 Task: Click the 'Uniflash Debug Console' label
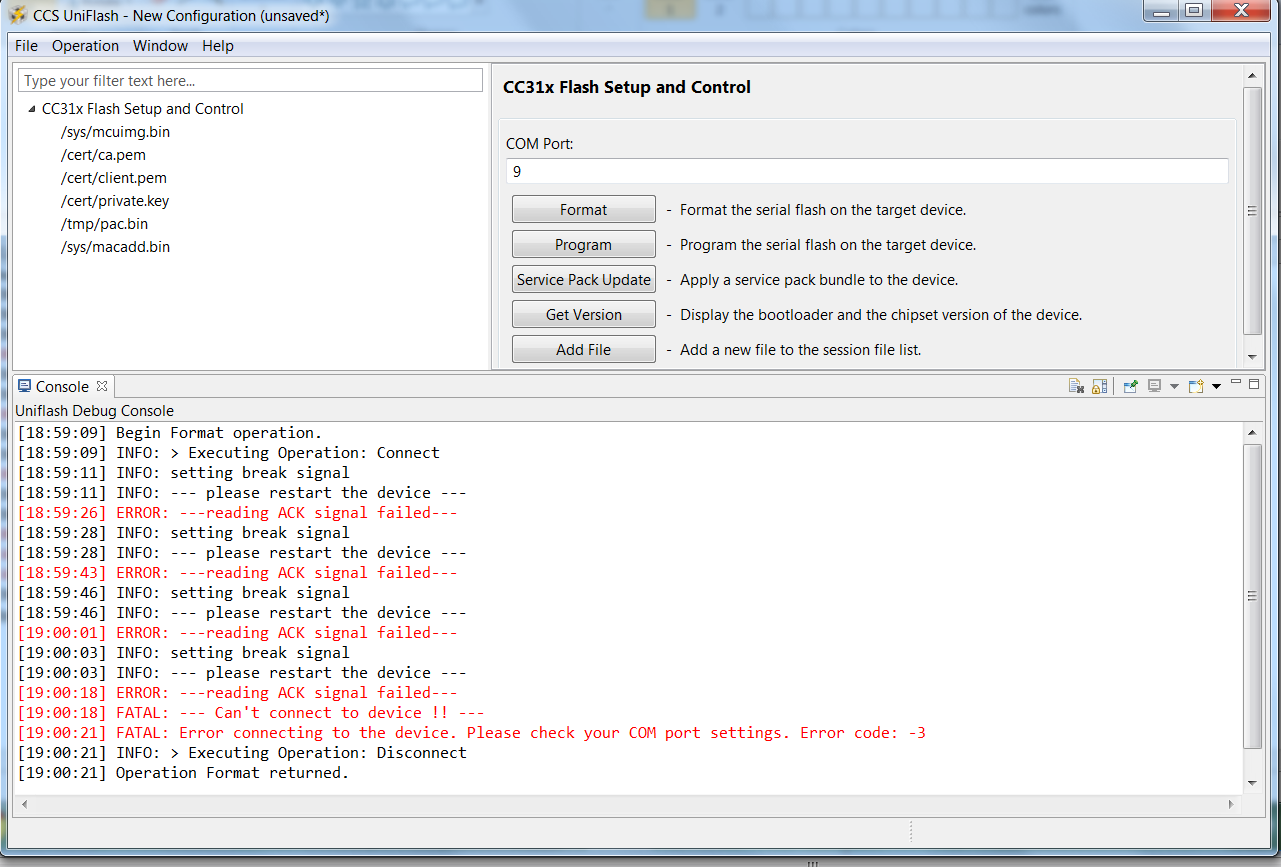click(x=94, y=411)
